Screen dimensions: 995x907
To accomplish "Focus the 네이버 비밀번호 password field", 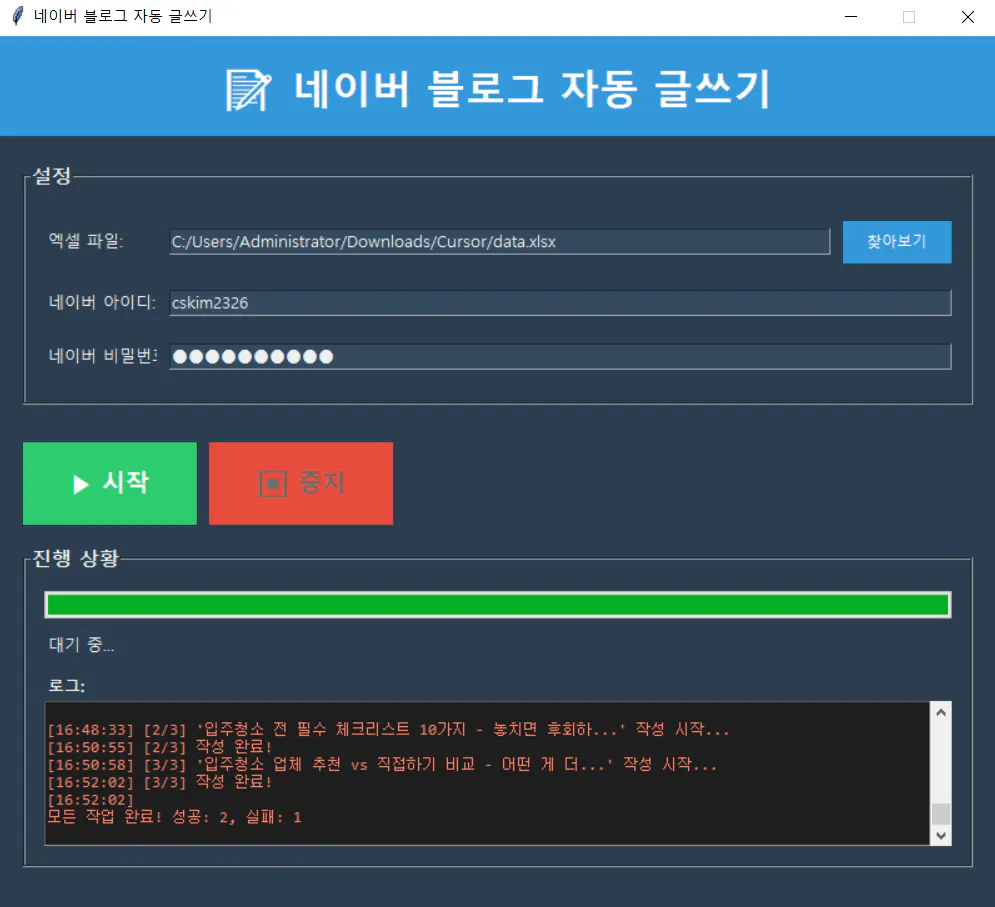I will coord(560,357).
